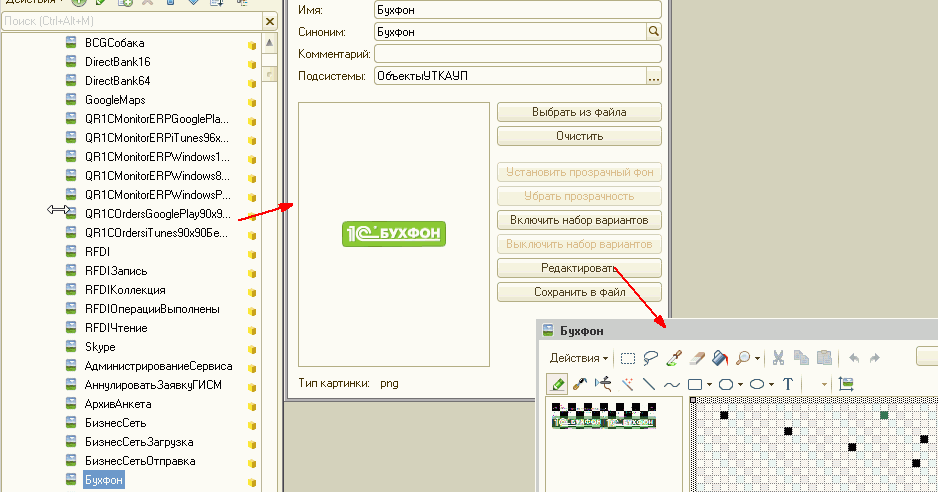Click the scissors Cut icon

tap(778, 358)
